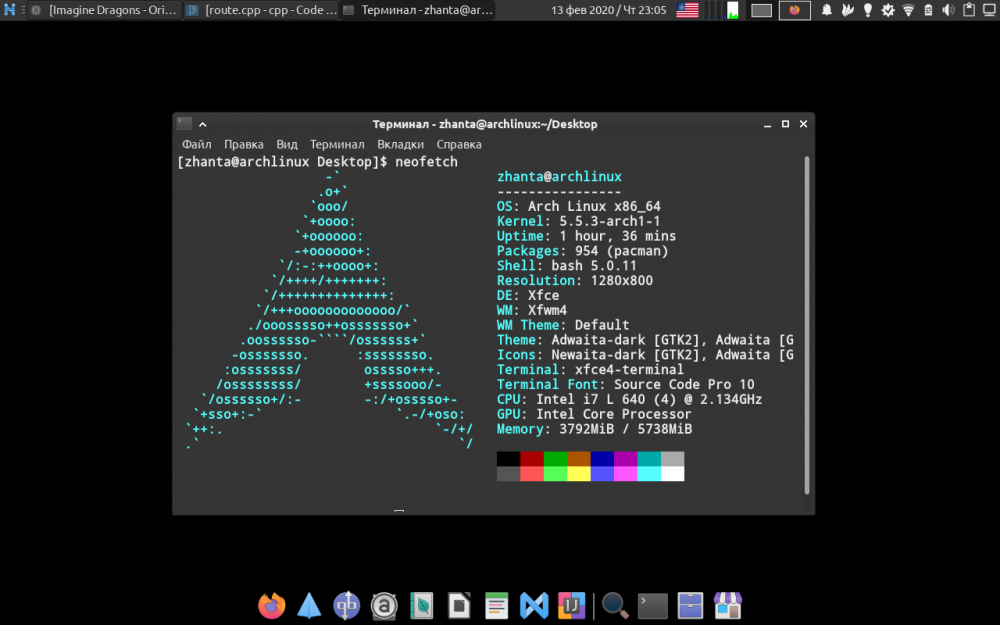The width and height of the screenshot is (1000, 625).
Task: Maximize the terminal window
Action: point(785,124)
